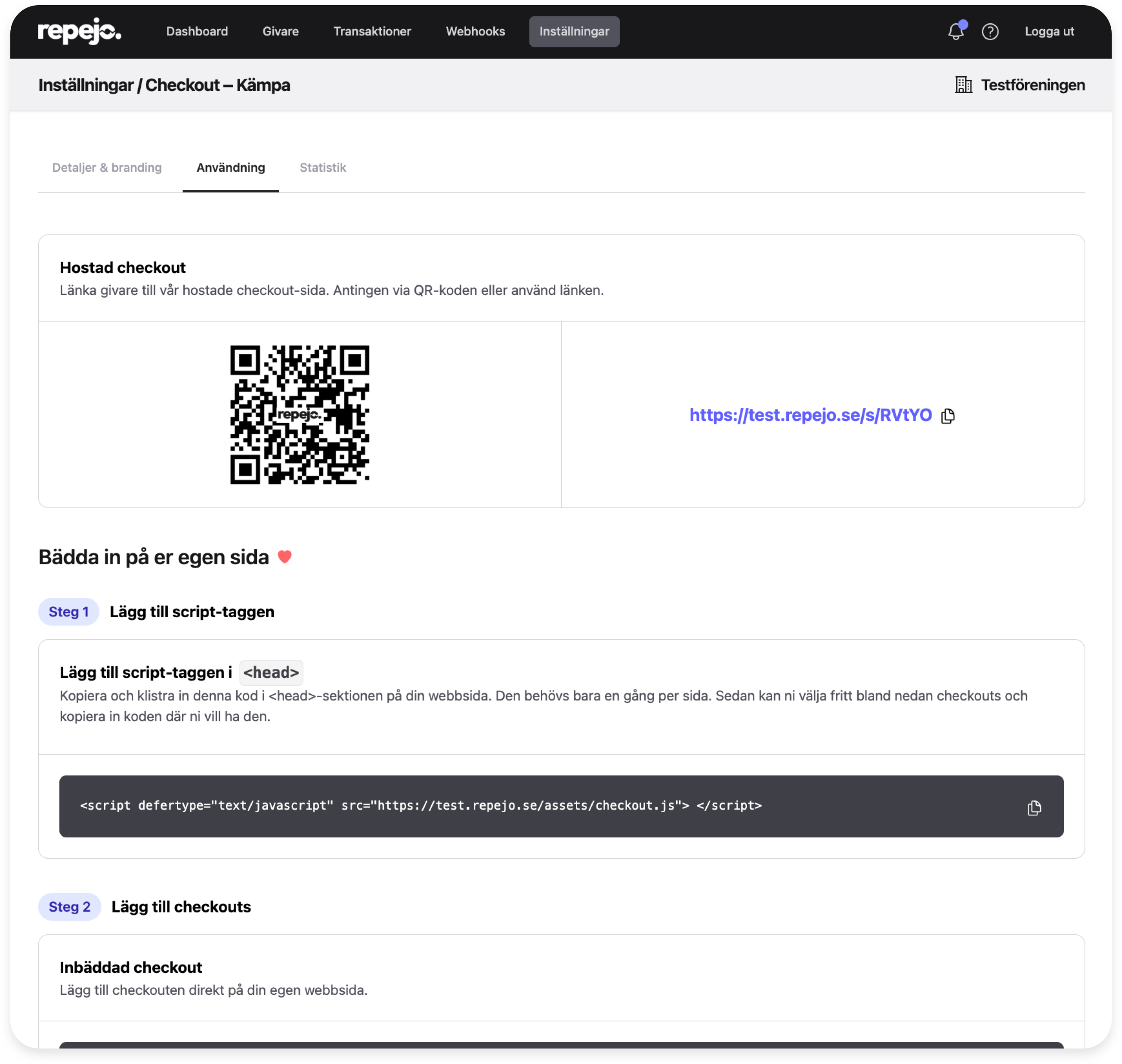Click the Inbäddad checkout heading

(x=131, y=968)
